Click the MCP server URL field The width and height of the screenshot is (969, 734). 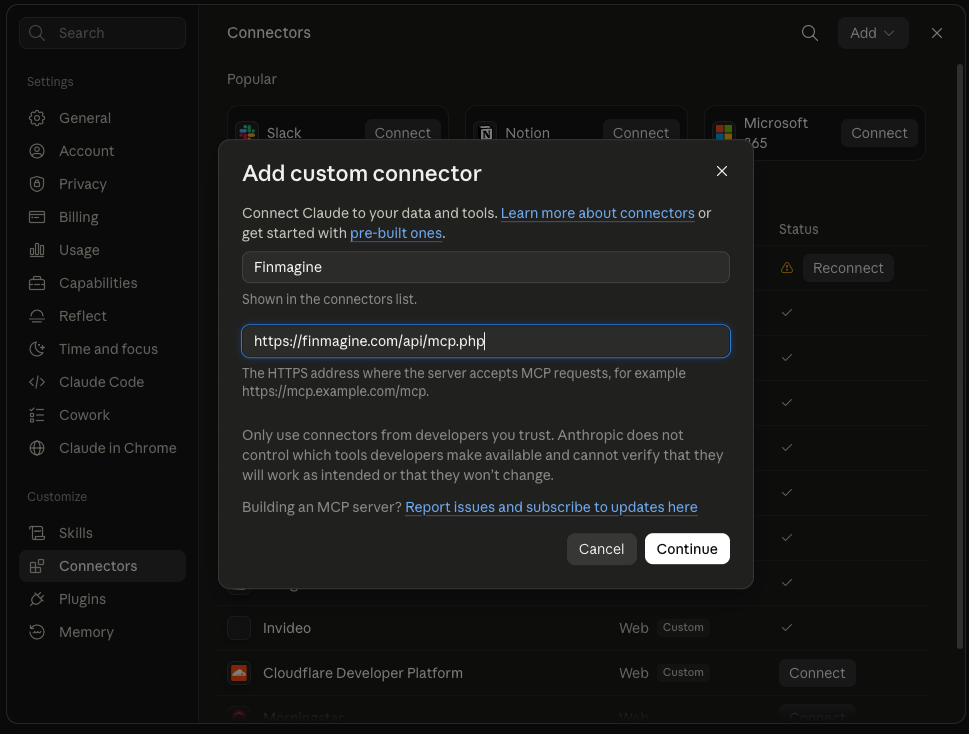(x=486, y=341)
